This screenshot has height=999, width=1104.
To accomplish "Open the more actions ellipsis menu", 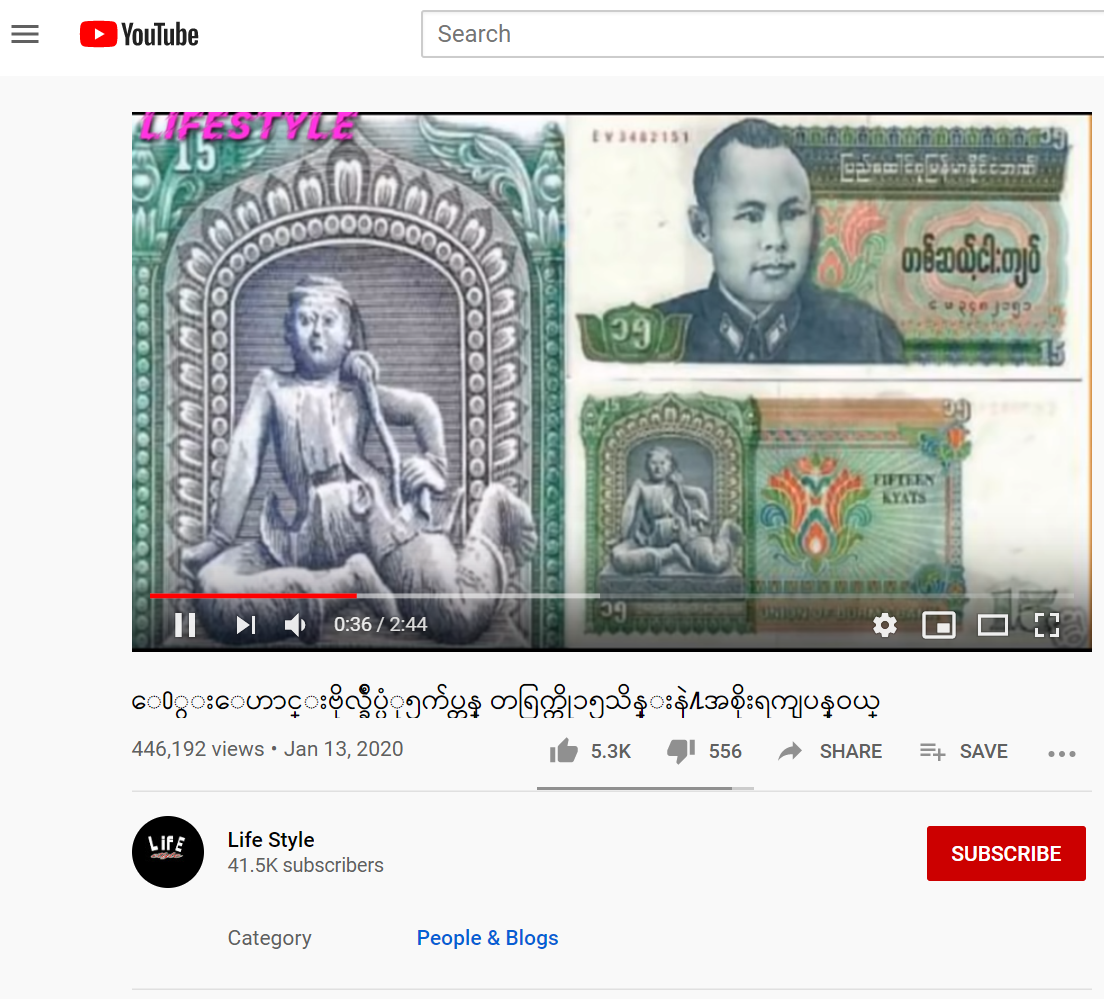I will (x=1061, y=753).
